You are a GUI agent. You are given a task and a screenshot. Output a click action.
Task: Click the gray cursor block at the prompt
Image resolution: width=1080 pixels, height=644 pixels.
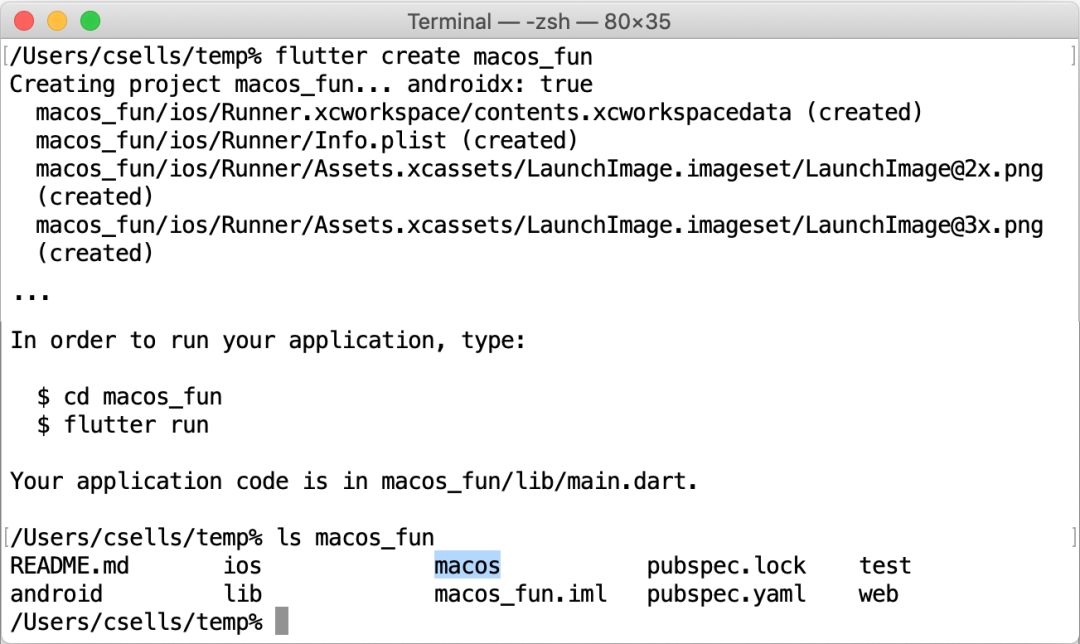click(x=282, y=622)
